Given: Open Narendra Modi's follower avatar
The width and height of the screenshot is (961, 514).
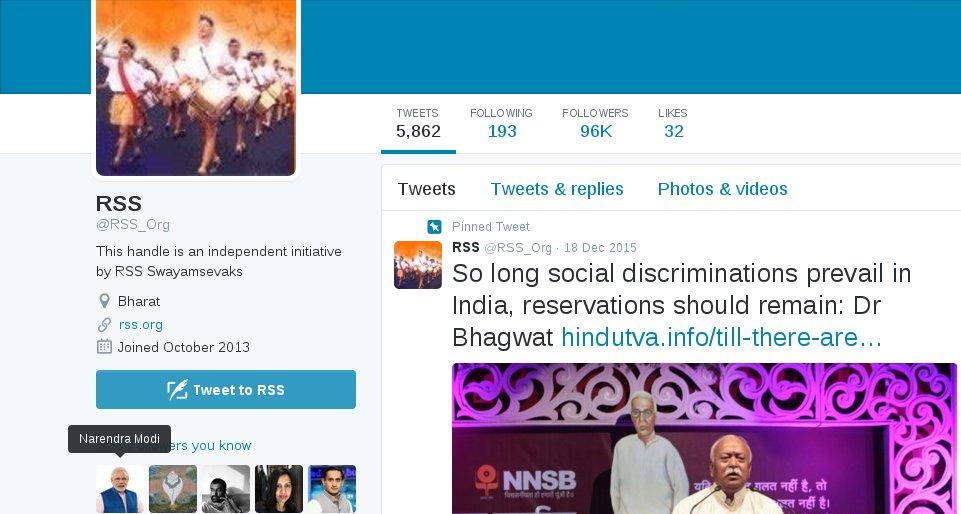Looking at the screenshot, I should pyautogui.click(x=120, y=489).
